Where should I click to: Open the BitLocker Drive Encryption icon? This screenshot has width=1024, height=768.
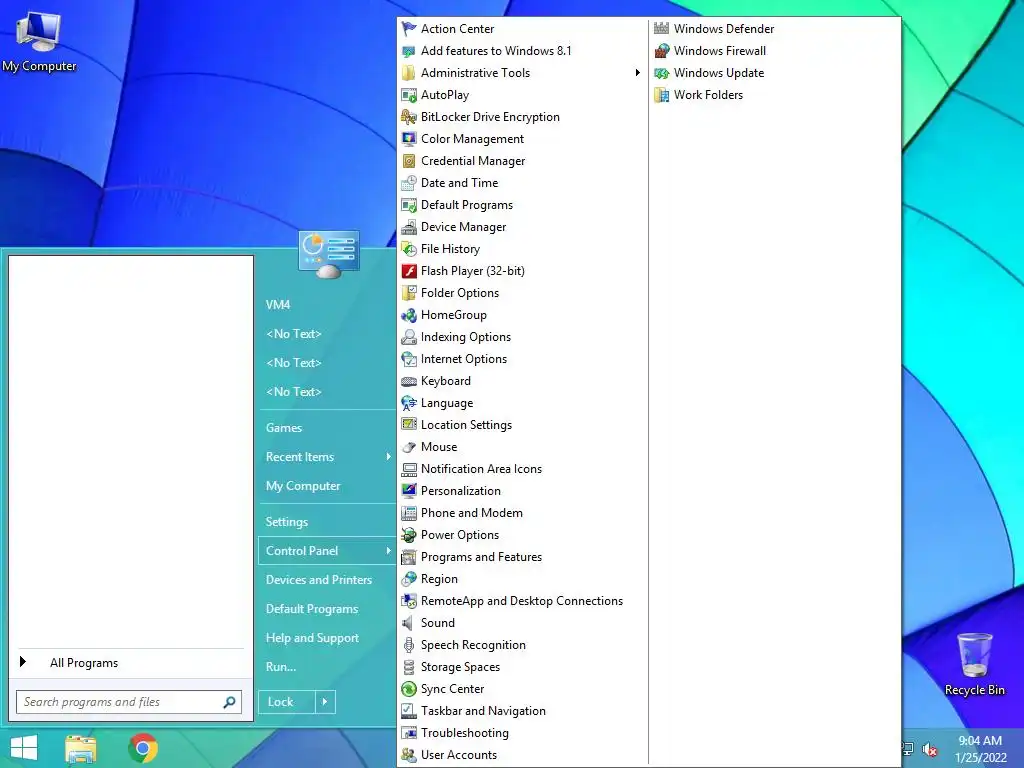click(409, 117)
